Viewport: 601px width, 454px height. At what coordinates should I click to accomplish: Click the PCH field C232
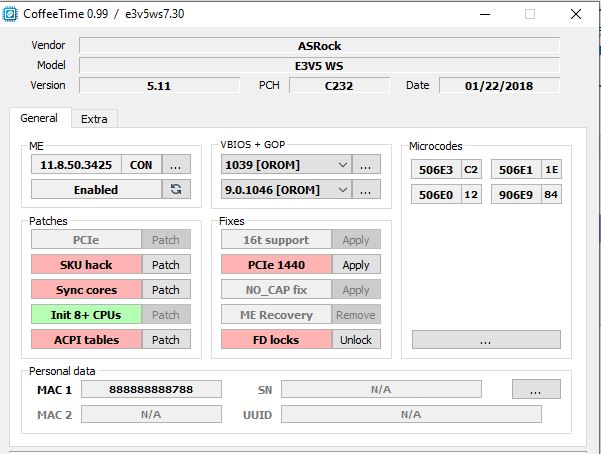click(x=339, y=86)
